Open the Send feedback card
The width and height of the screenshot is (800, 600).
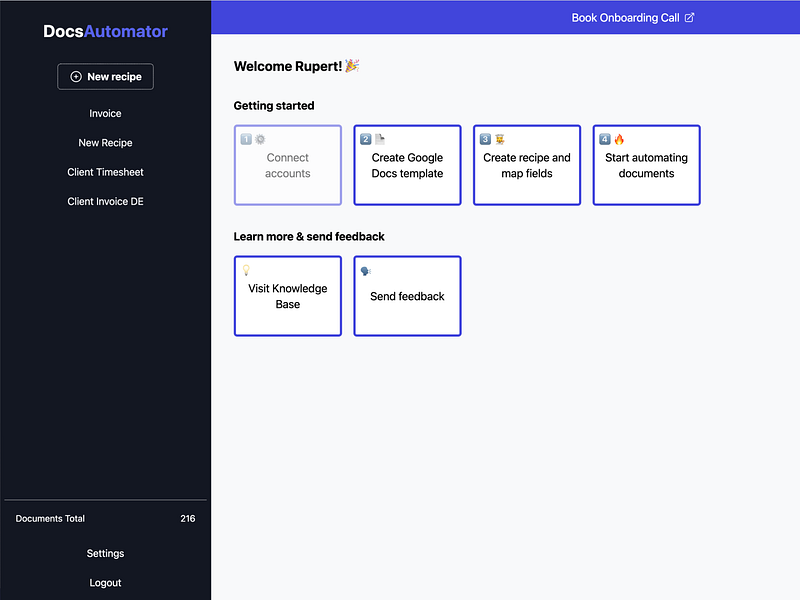tap(407, 296)
